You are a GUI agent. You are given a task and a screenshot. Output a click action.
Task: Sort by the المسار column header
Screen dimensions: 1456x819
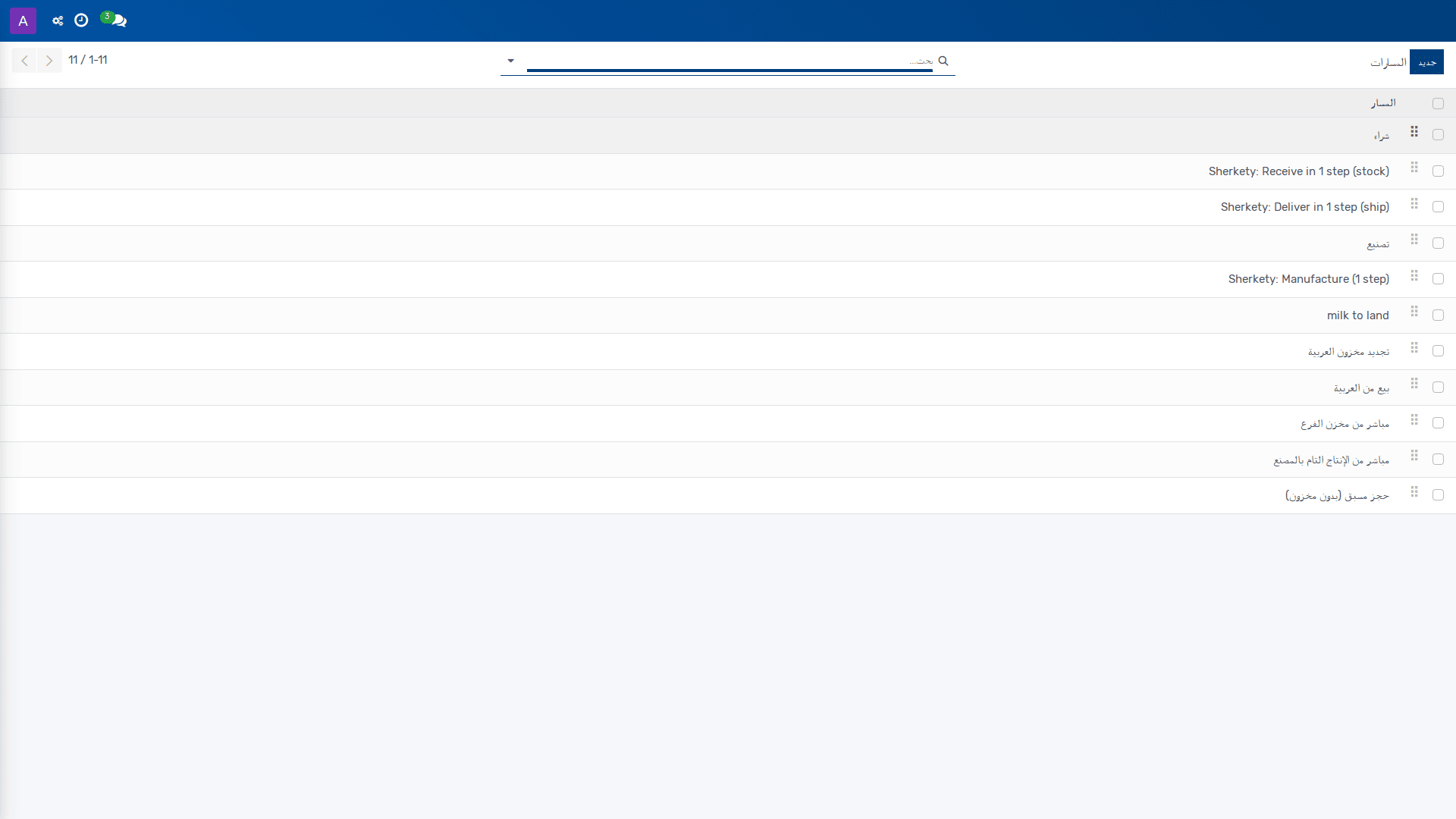pyautogui.click(x=1383, y=103)
